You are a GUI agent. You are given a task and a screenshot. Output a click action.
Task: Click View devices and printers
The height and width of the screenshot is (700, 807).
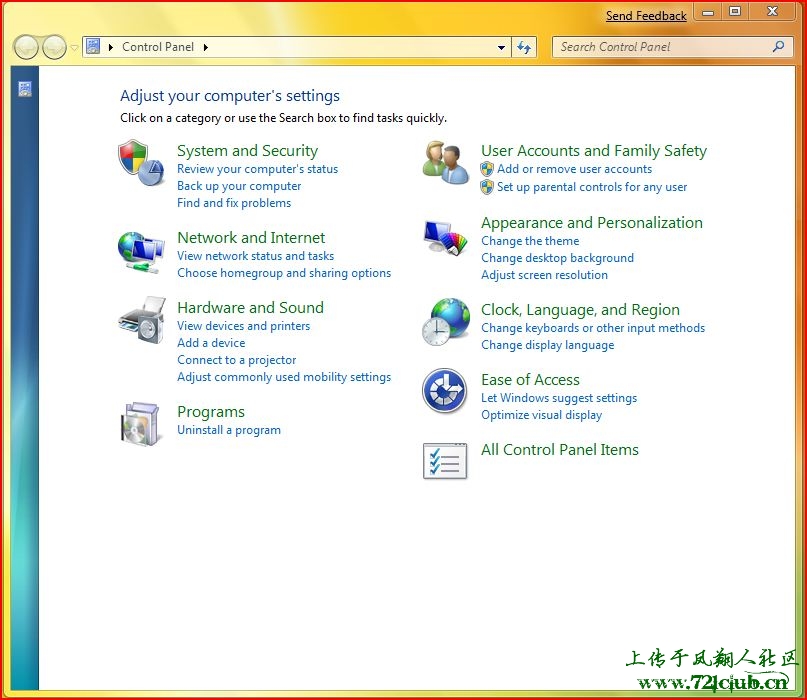click(x=243, y=326)
